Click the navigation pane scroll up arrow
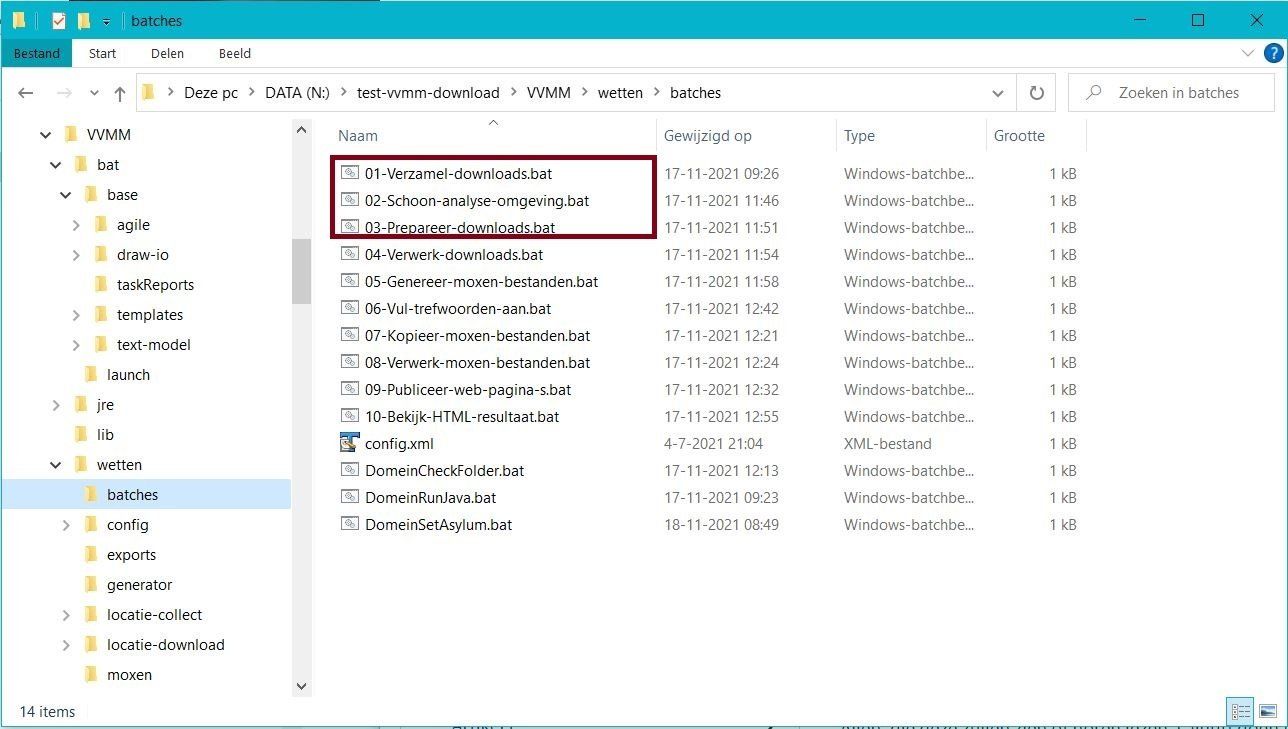 tap(301, 129)
